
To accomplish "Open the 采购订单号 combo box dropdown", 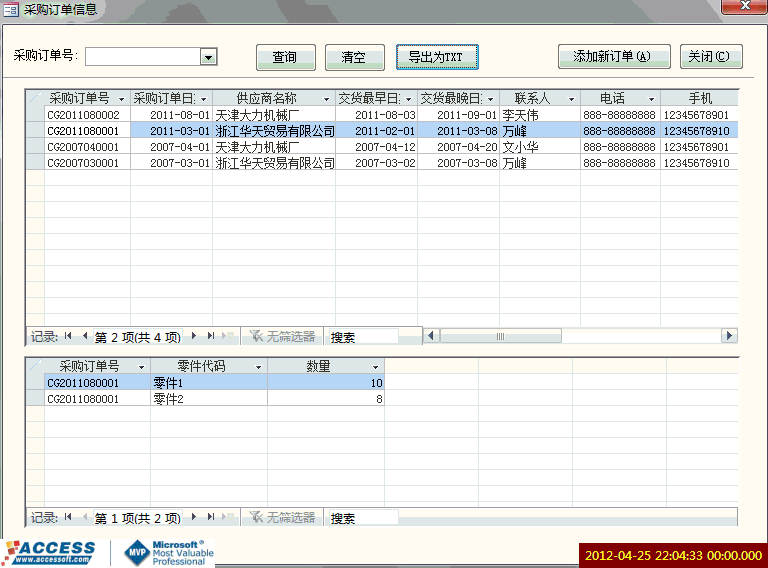I will [x=208, y=57].
